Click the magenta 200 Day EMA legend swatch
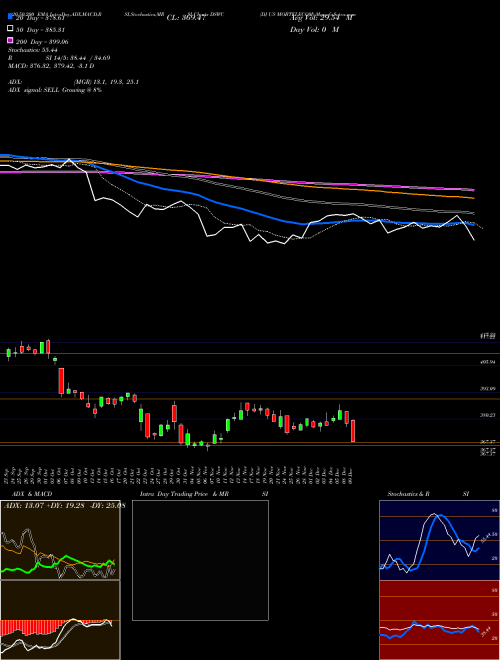 pyautogui.click(x=10, y=40)
